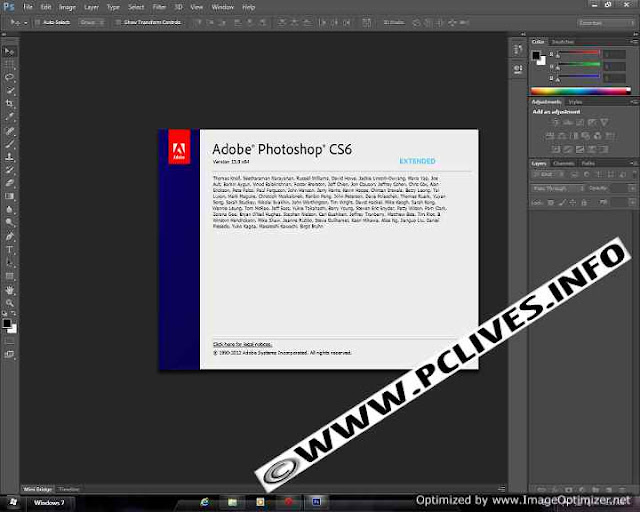Screen dimensions: 640x512
Task: Open the Paths tab
Action: (588, 163)
